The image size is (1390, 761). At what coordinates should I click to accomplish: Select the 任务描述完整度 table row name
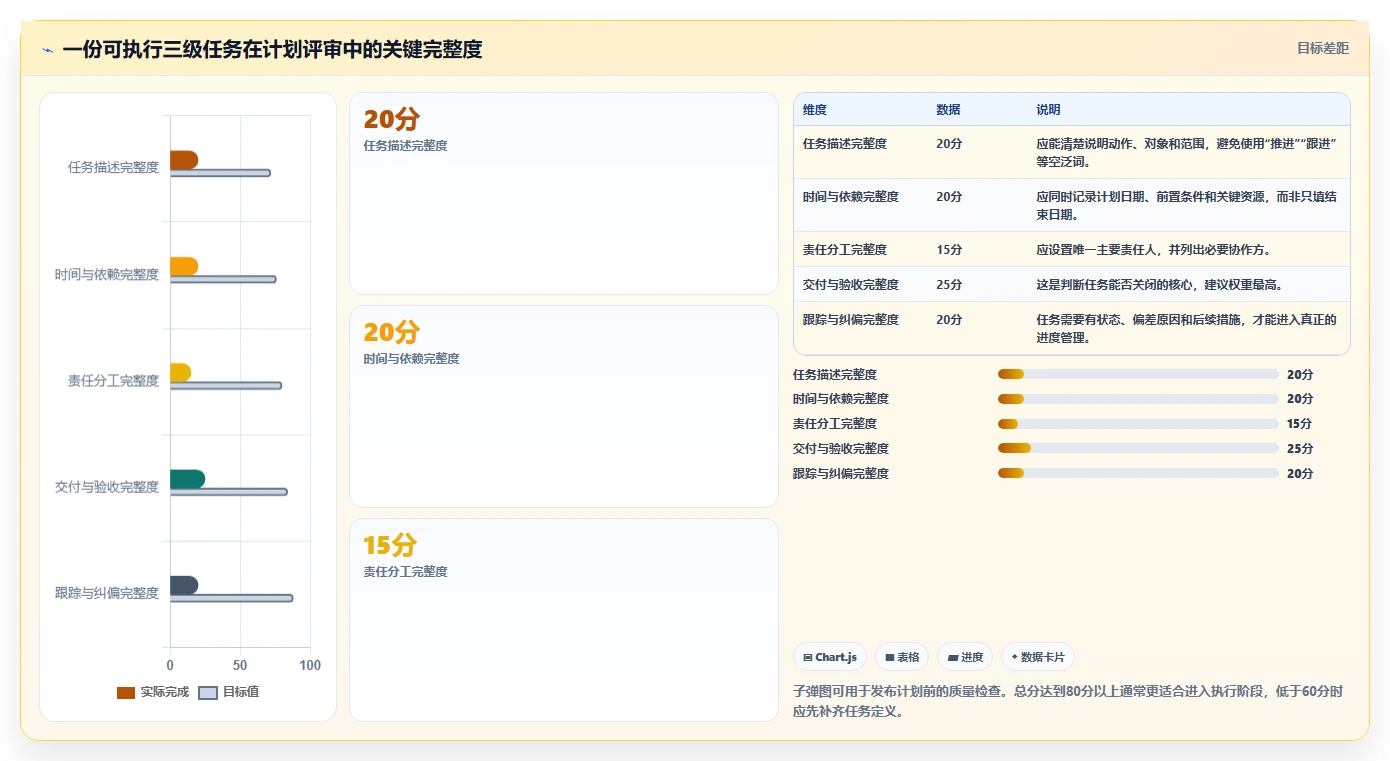tap(845, 143)
